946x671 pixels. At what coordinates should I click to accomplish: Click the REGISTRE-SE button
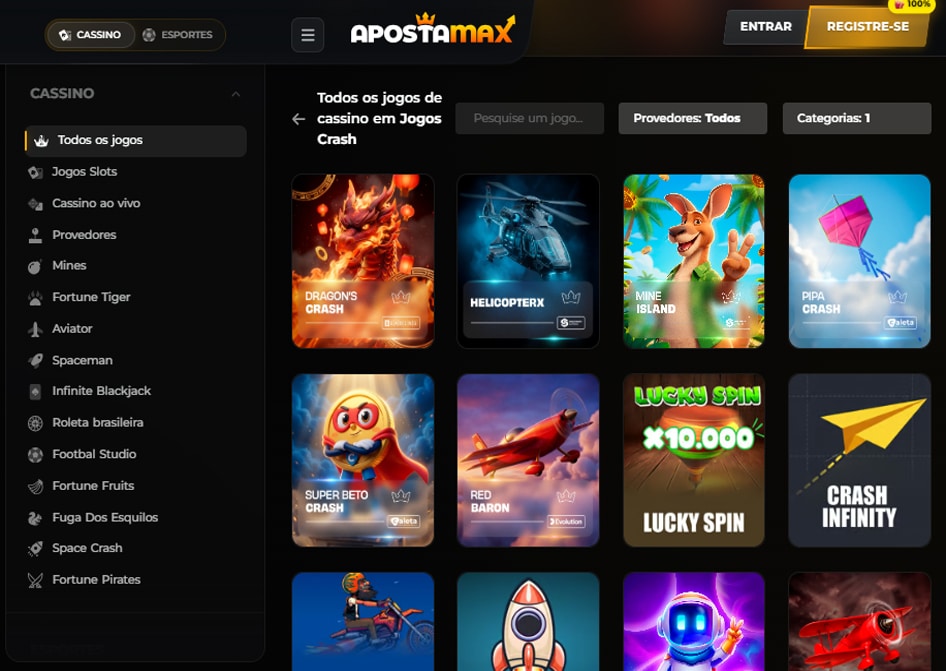[x=868, y=27]
